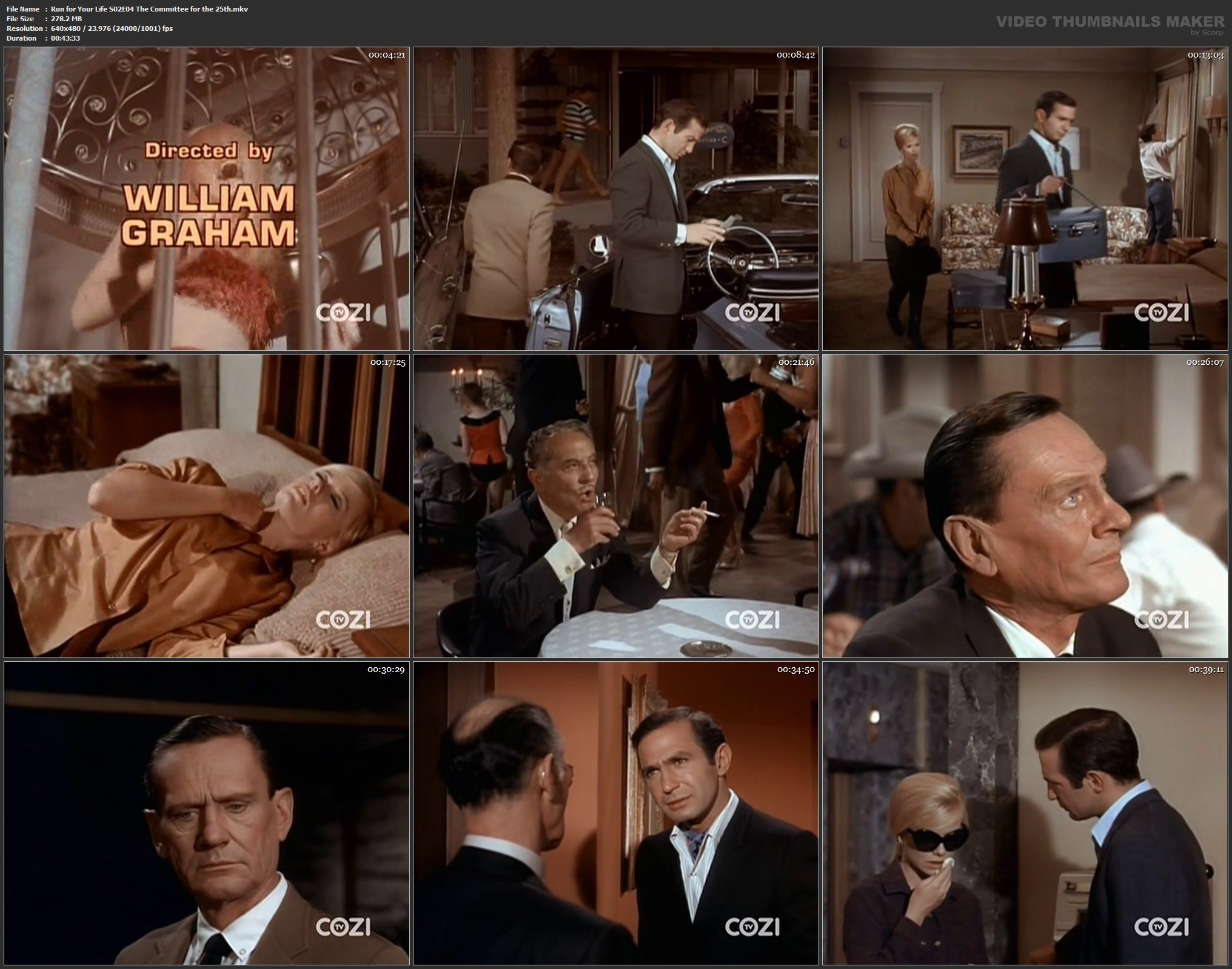The width and height of the screenshot is (1232, 969).
Task: Click the WILLIAM GRAHAM credit text
Action: point(209,215)
